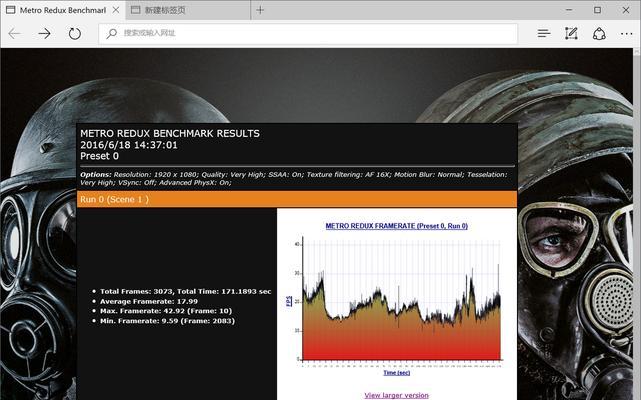Select the Run 0 (Scene 1) header
Image resolution: width=641 pixels, height=400 pixels.
297,199
